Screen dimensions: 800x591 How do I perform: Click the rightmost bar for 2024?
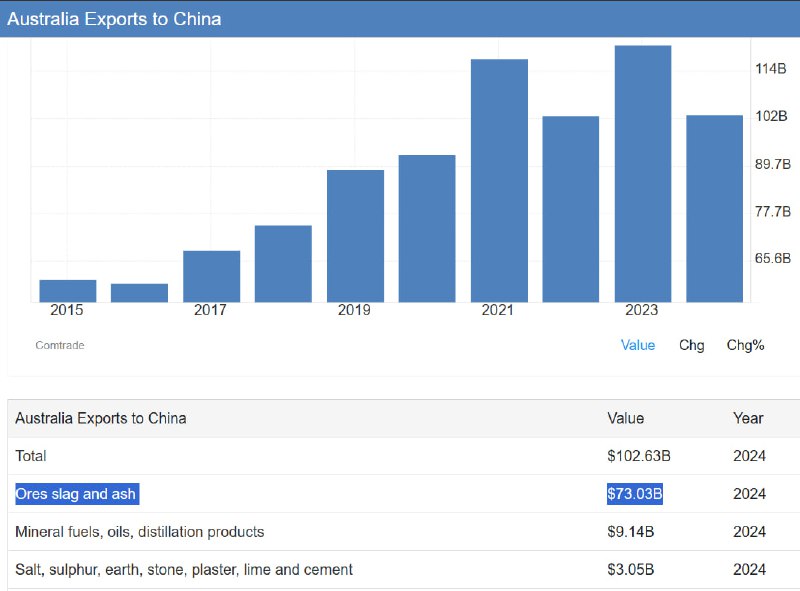[x=714, y=208]
